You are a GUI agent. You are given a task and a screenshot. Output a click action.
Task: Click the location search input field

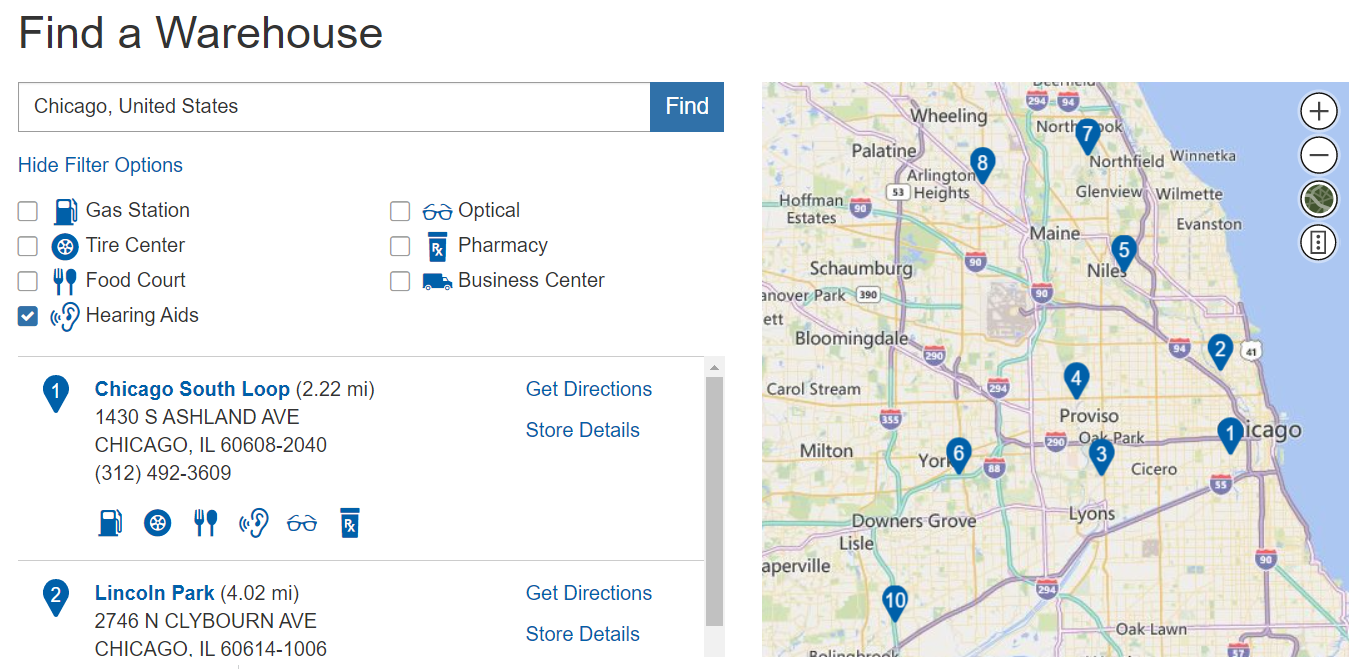[334, 107]
